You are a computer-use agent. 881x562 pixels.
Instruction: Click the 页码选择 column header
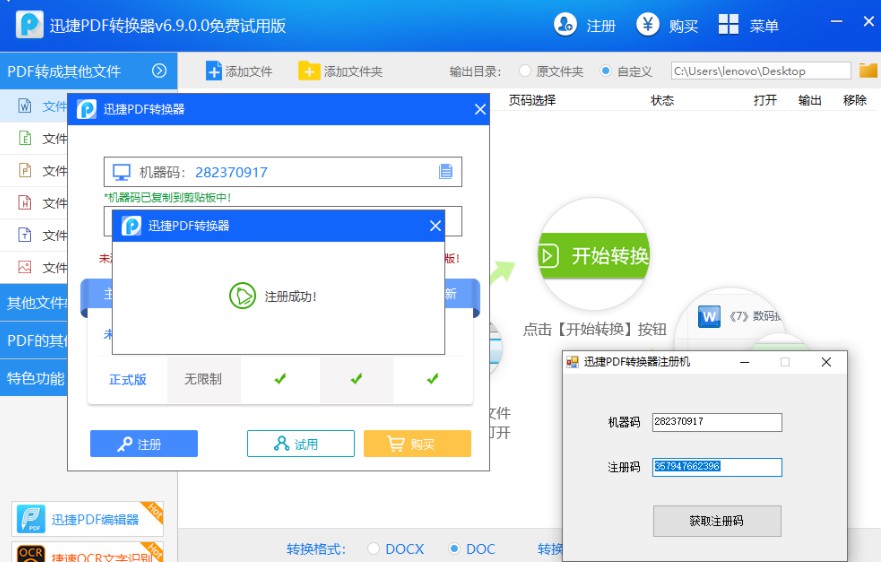(532, 100)
